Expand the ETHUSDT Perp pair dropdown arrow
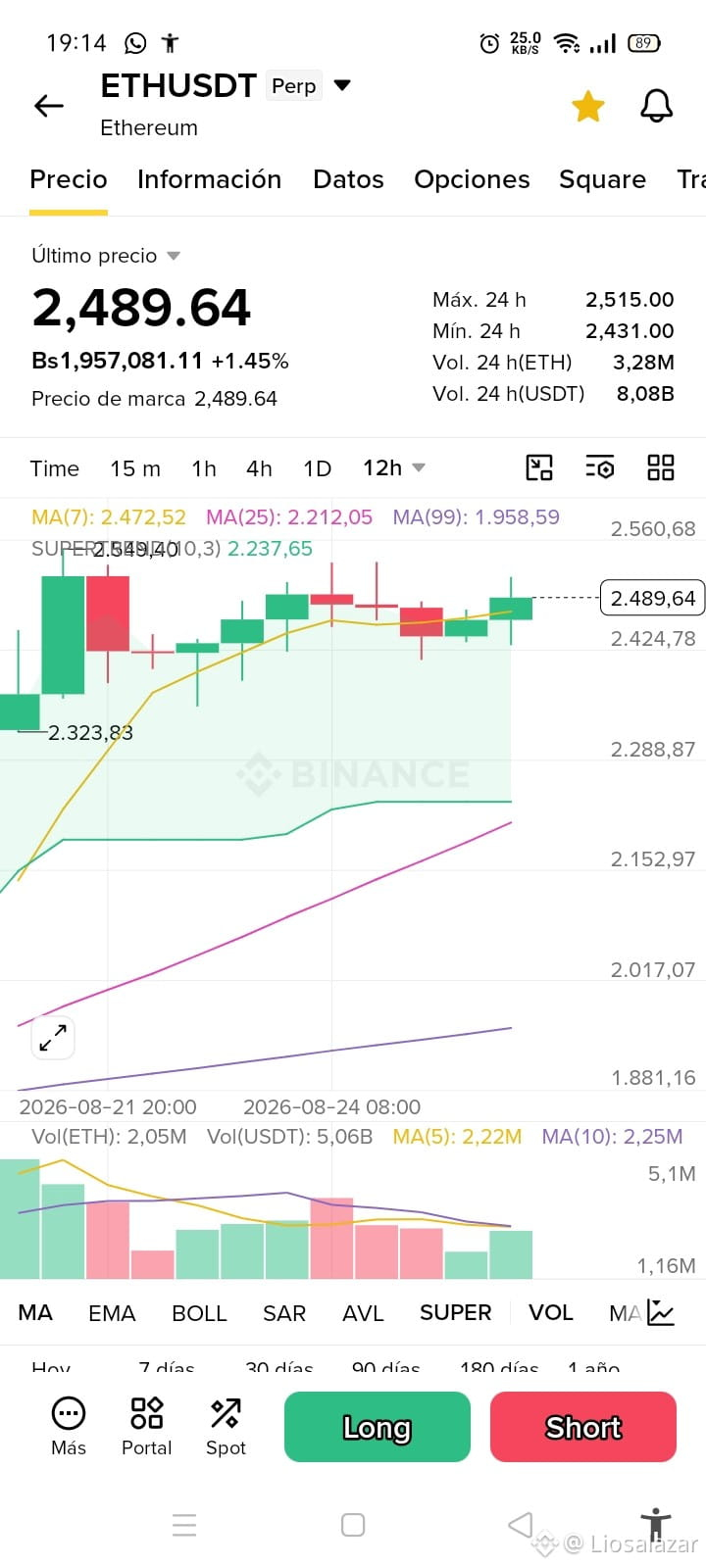This screenshot has width=706, height=1568. tap(342, 85)
